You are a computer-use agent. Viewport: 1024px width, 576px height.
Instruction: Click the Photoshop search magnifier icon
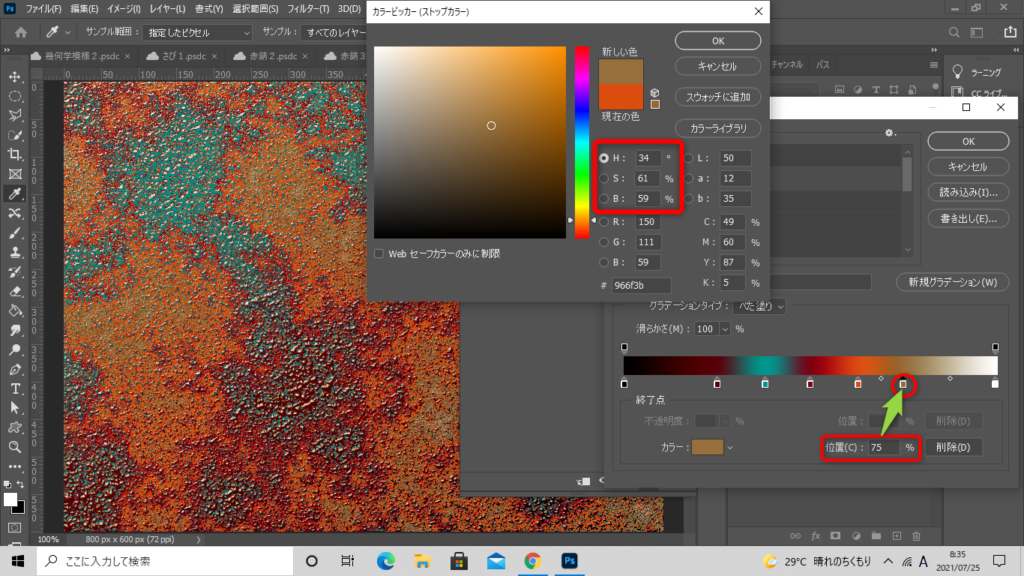954,32
